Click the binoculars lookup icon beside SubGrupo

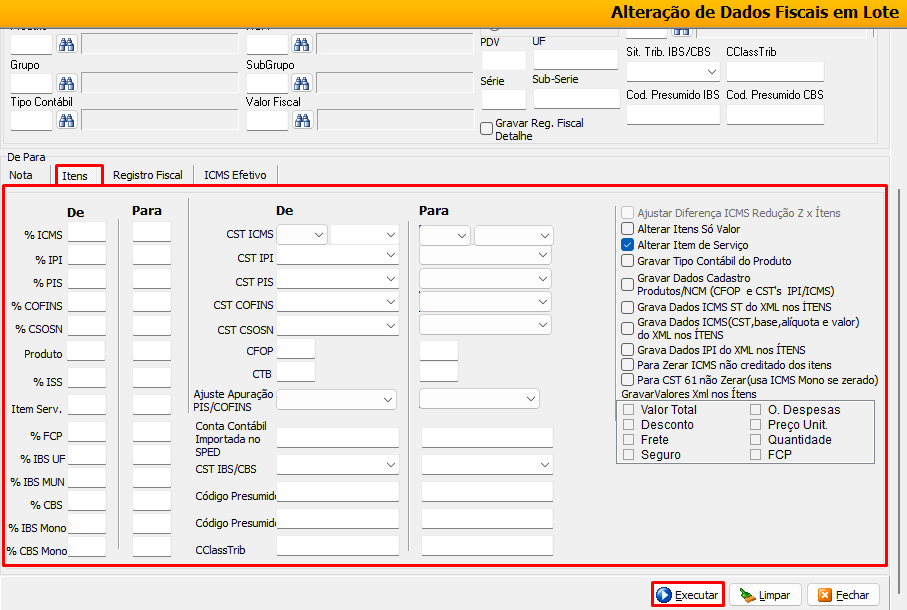(x=302, y=83)
